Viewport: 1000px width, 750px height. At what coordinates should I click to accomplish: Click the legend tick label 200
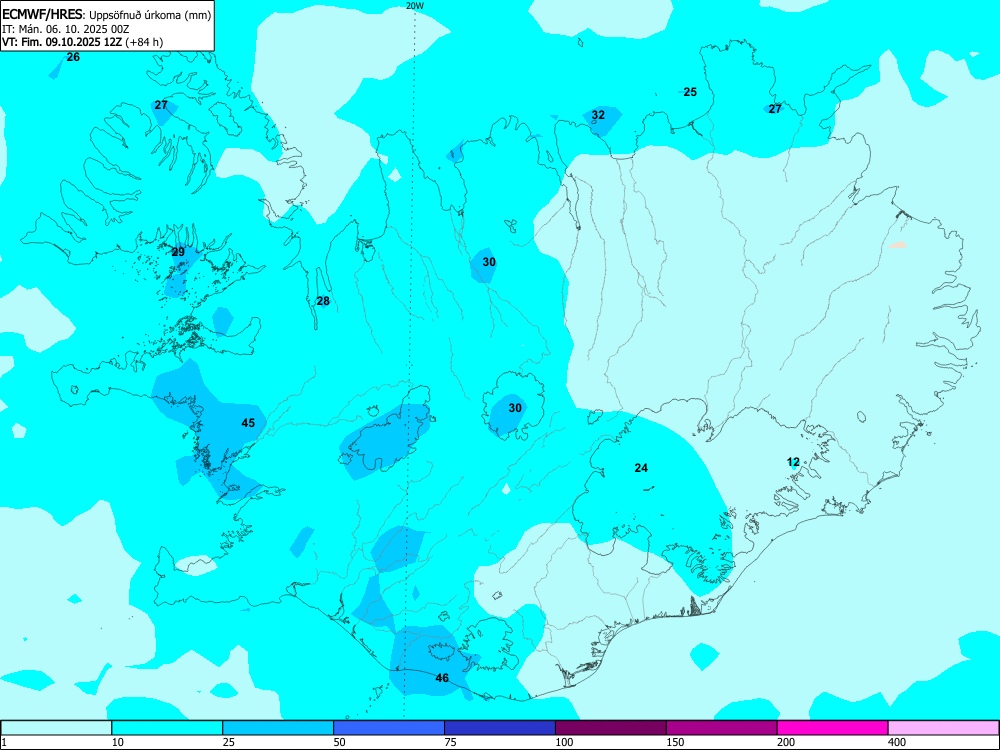[786, 742]
